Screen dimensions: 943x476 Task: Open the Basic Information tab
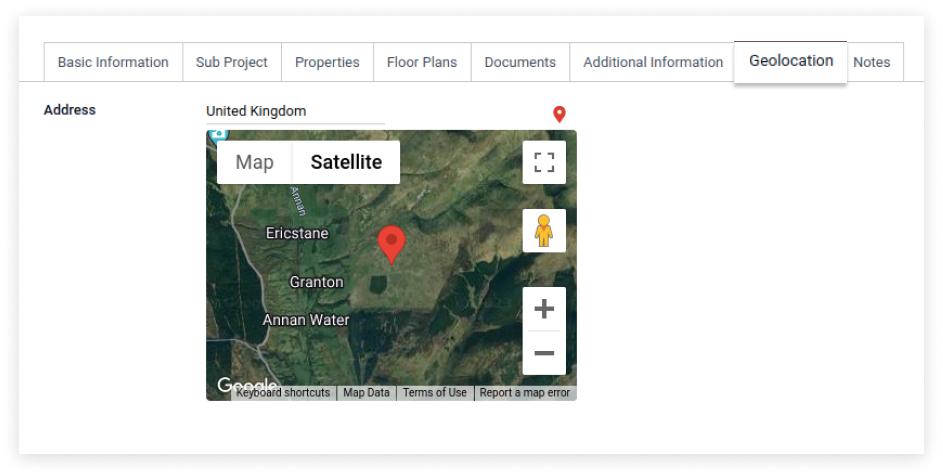point(113,62)
